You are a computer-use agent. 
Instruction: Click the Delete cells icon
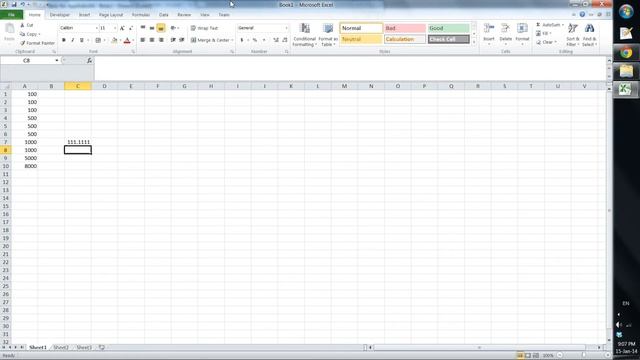click(505, 28)
